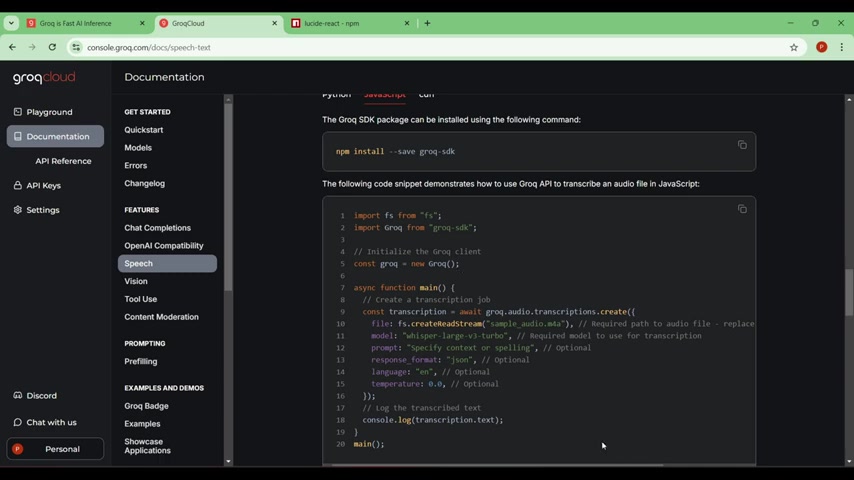The height and width of the screenshot is (480, 854).
Task: Open the Vision docs page
Action: (x=136, y=281)
